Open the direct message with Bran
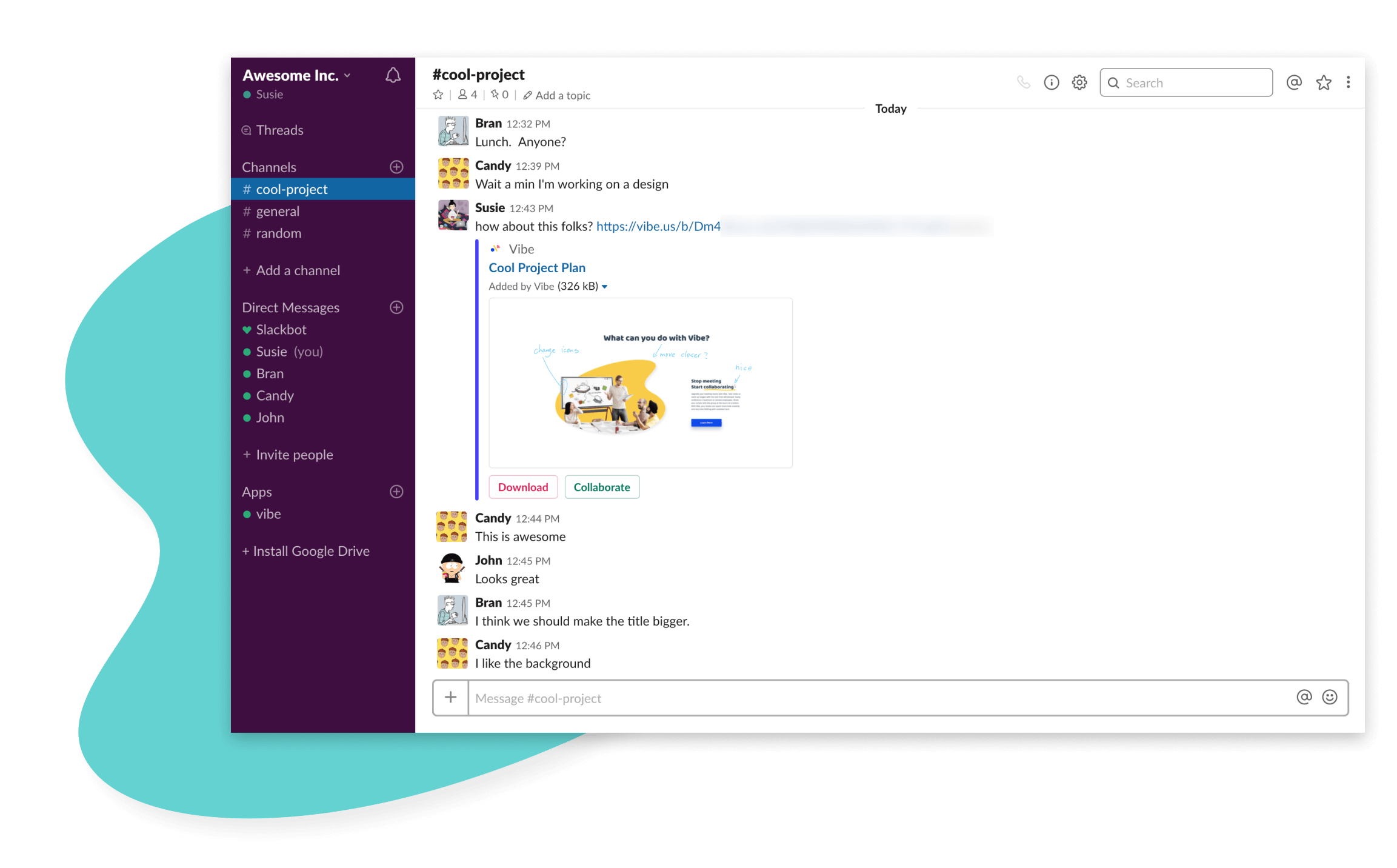Image resolution: width=1397 pixels, height=868 pixels. point(269,373)
